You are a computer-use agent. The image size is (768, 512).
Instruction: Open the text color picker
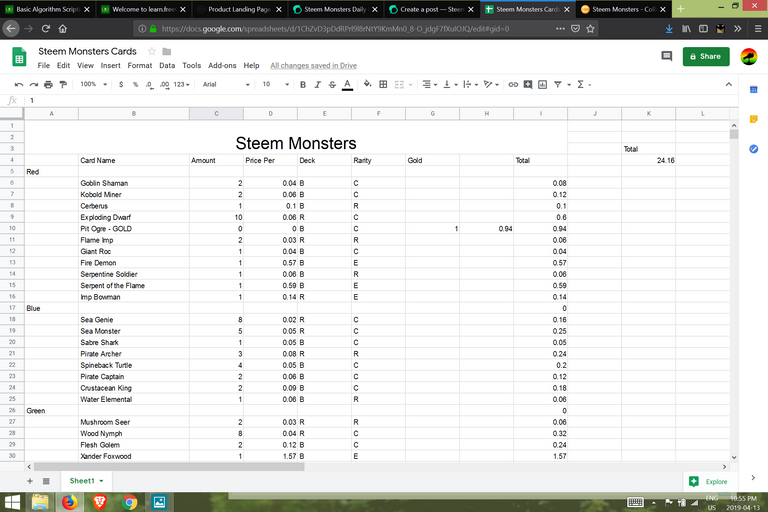pyautogui.click(x=347, y=85)
